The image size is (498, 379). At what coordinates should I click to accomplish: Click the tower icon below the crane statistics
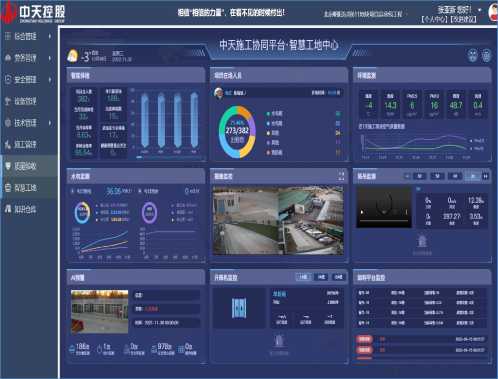(422, 241)
